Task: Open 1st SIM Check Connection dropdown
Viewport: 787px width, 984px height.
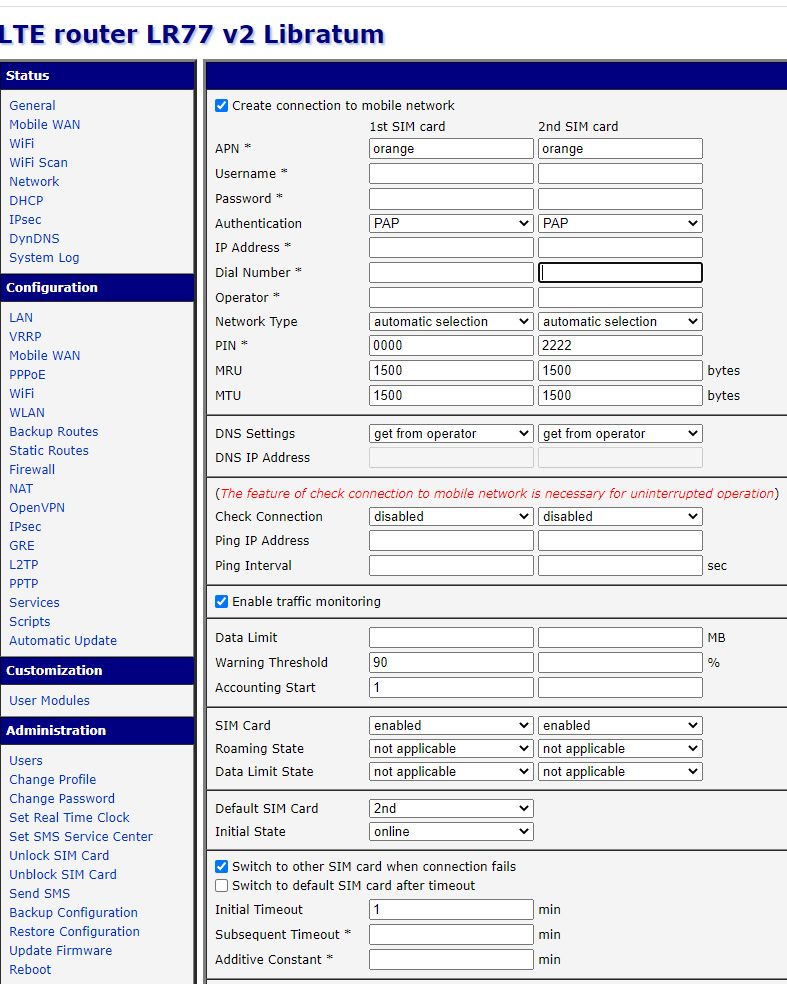Action: pos(451,516)
